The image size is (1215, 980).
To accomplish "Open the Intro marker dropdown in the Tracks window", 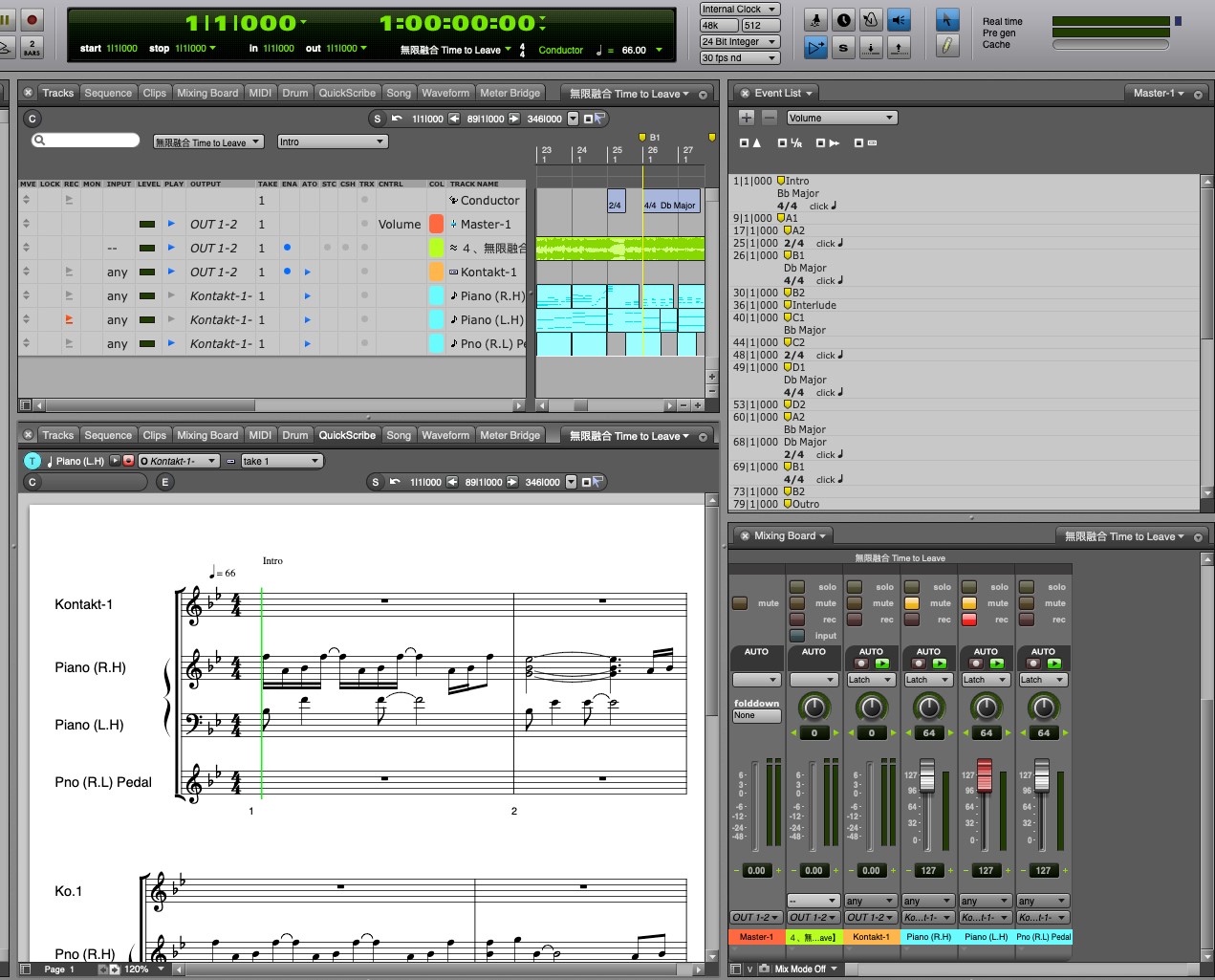I will 332,142.
